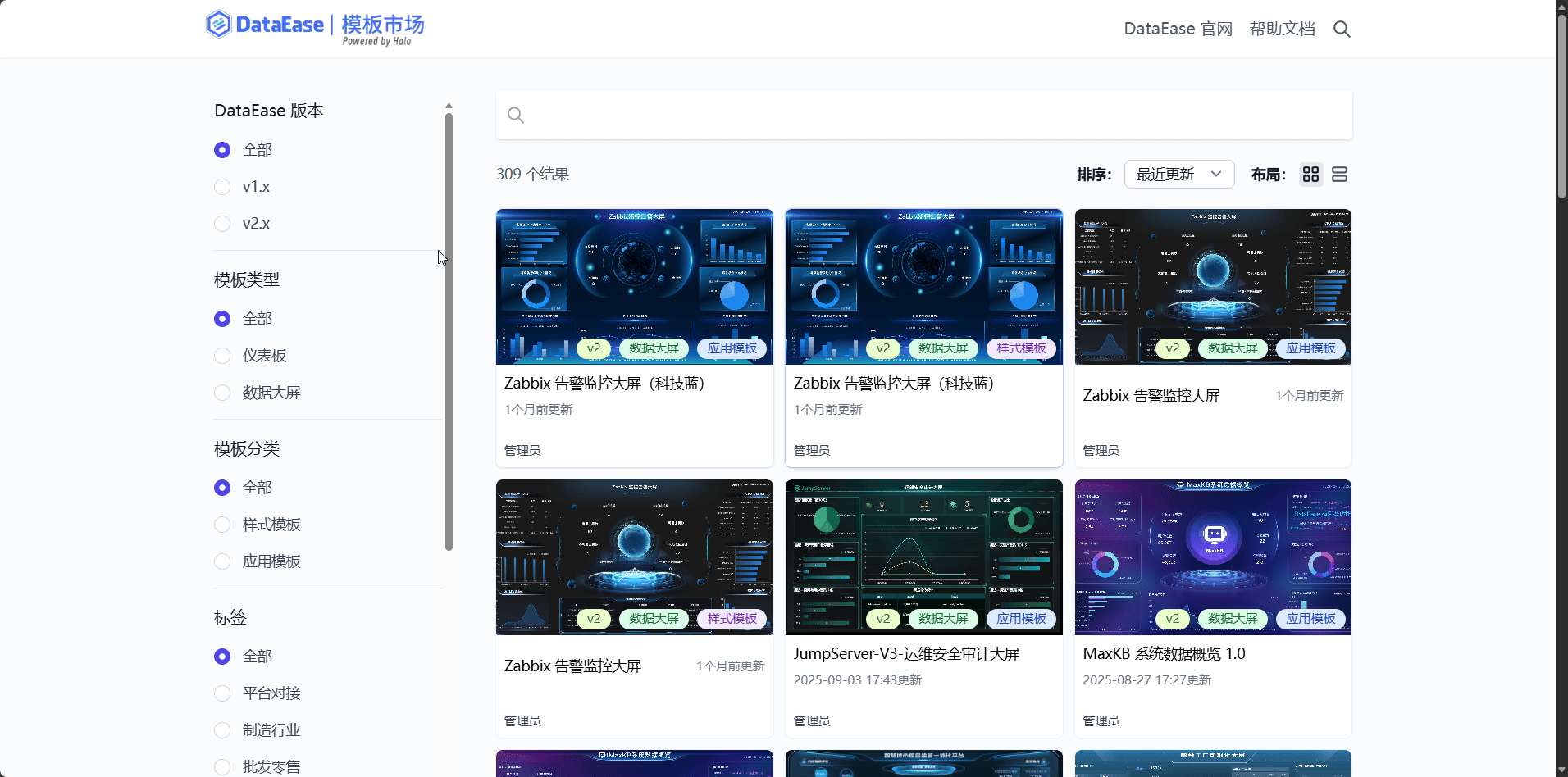Choose the 样式模板 category filter
Viewport: 1568px width, 777px height.
pyautogui.click(x=222, y=525)
